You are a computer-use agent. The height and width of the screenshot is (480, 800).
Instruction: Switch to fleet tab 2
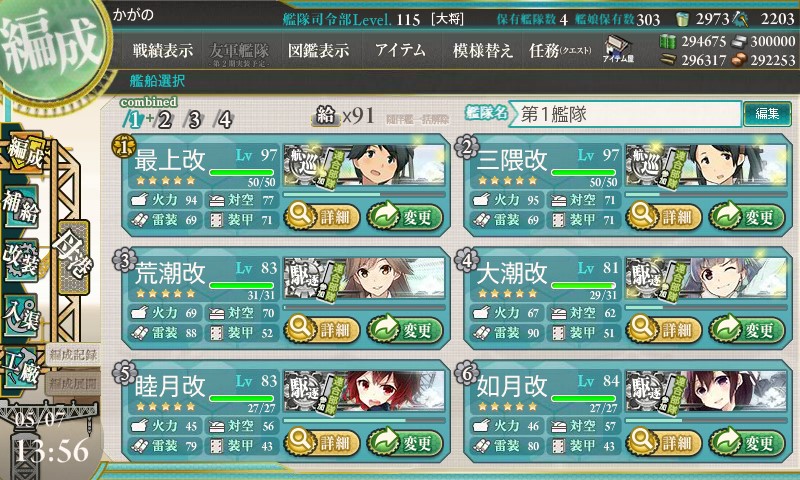tap(164, 120)
